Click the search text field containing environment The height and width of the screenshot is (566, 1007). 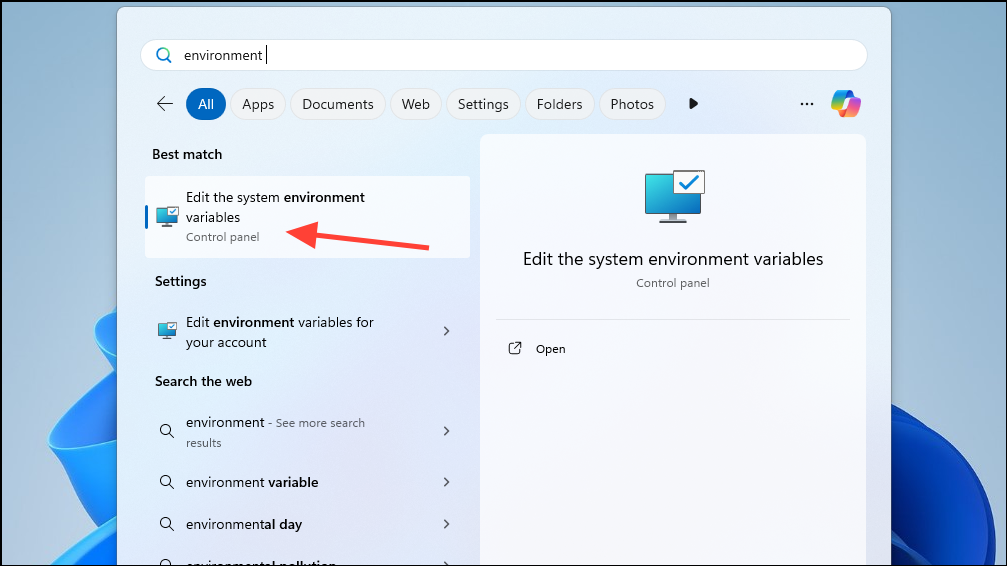point(504,55)
